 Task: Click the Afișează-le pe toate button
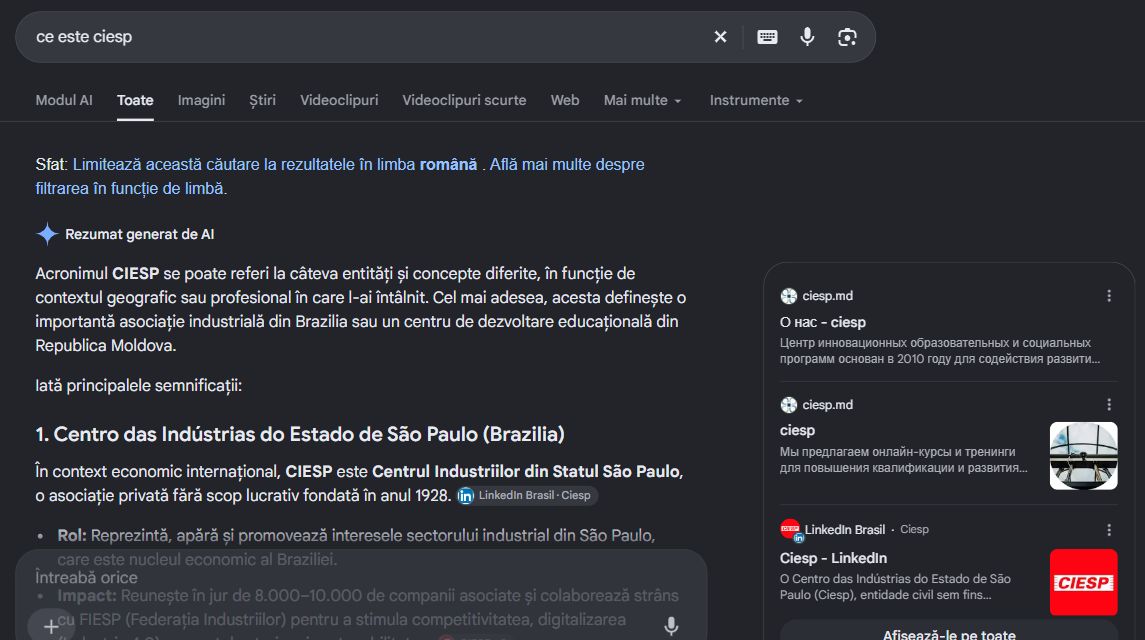tap(949, 633)
